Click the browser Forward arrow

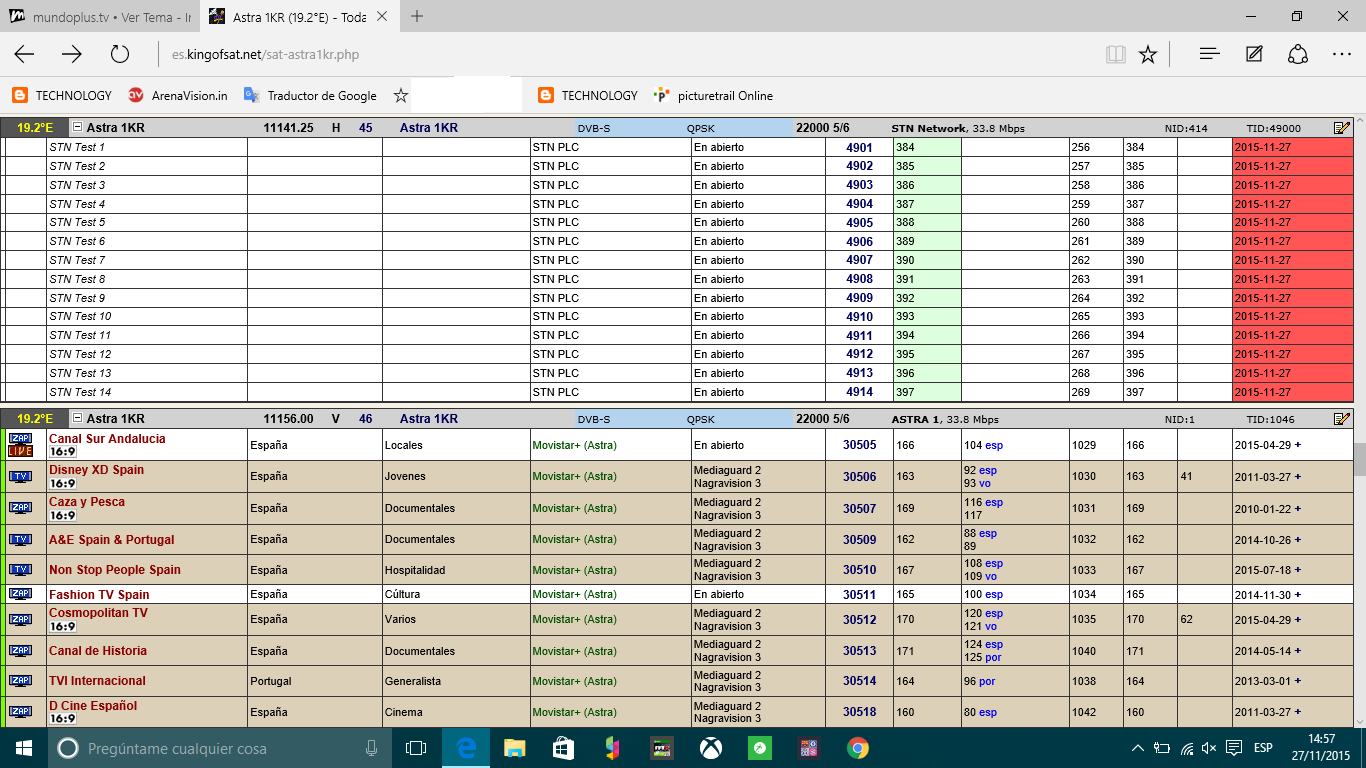(x=72, y=55)
